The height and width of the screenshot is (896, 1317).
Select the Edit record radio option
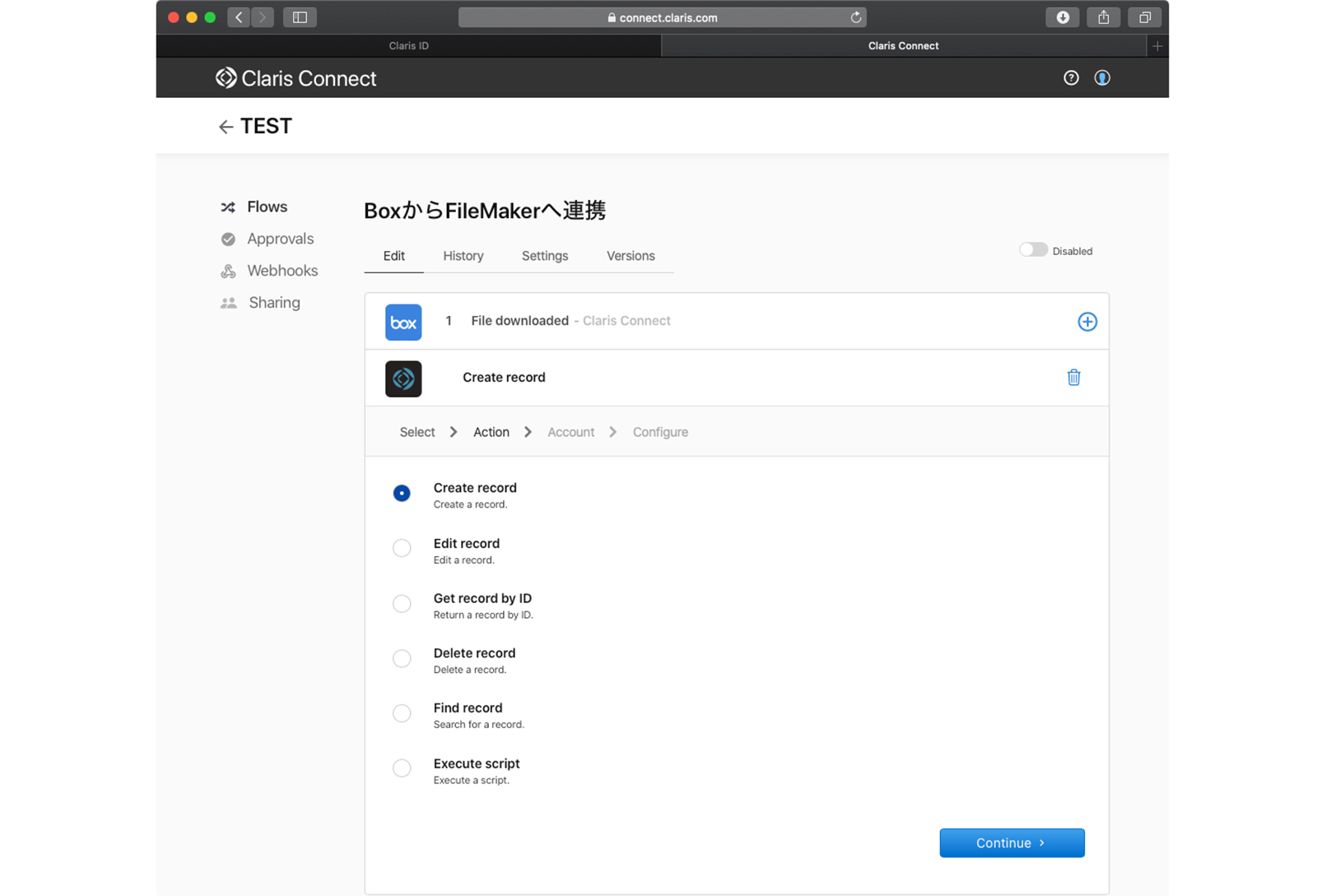coord(402,548)
